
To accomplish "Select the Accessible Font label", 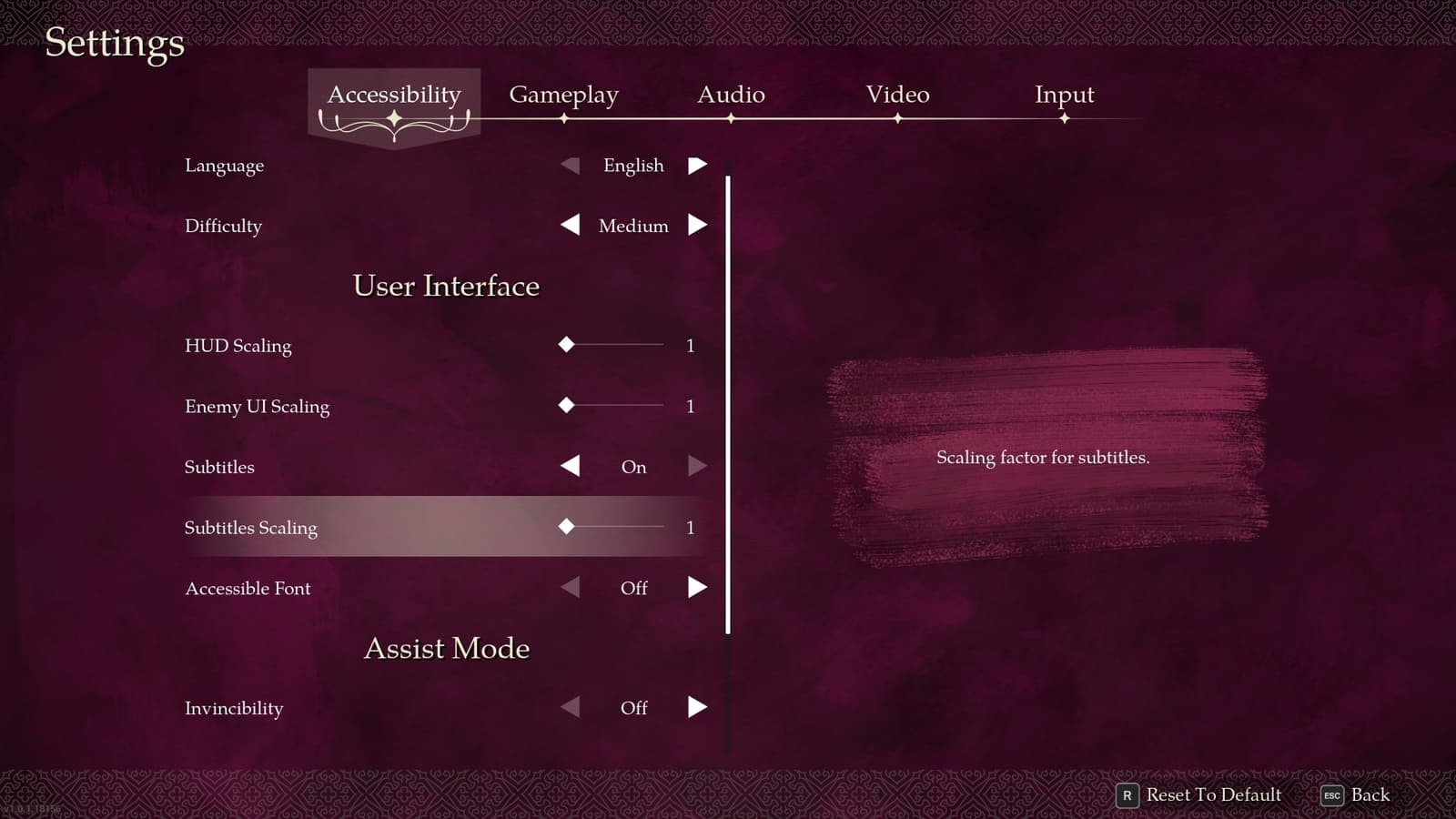I will (x=248, y=588).
